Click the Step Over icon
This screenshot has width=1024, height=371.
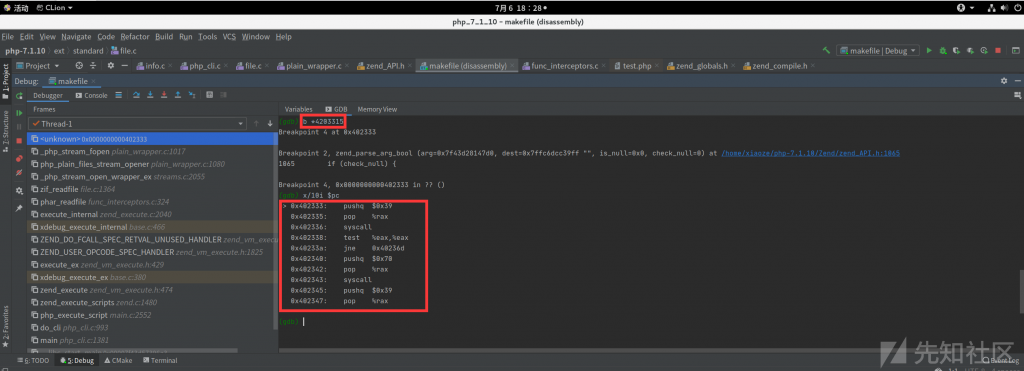tap(136, 95)
